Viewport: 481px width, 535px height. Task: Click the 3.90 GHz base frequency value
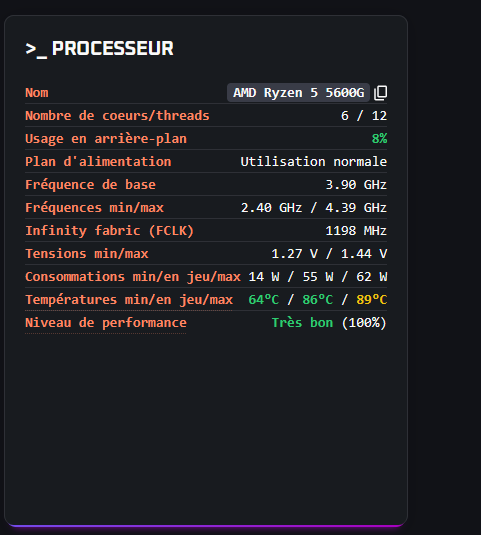[356, 185]
